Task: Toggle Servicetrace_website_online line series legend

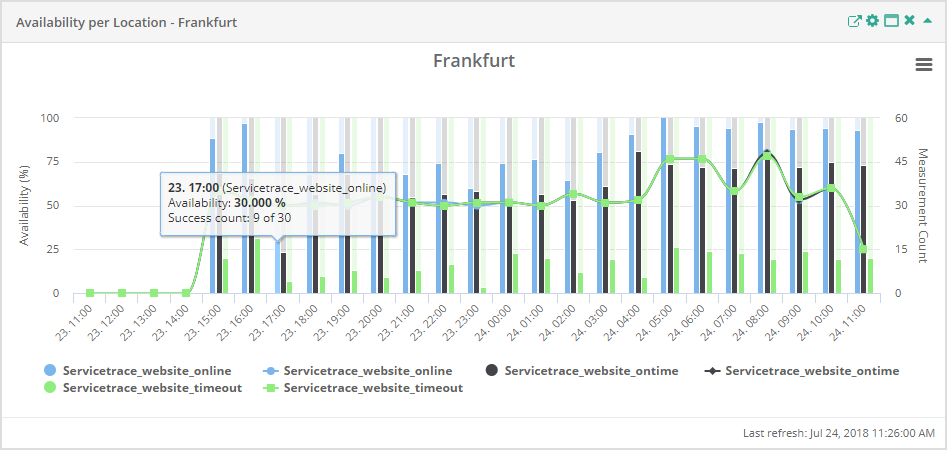Action: [359, 371]
